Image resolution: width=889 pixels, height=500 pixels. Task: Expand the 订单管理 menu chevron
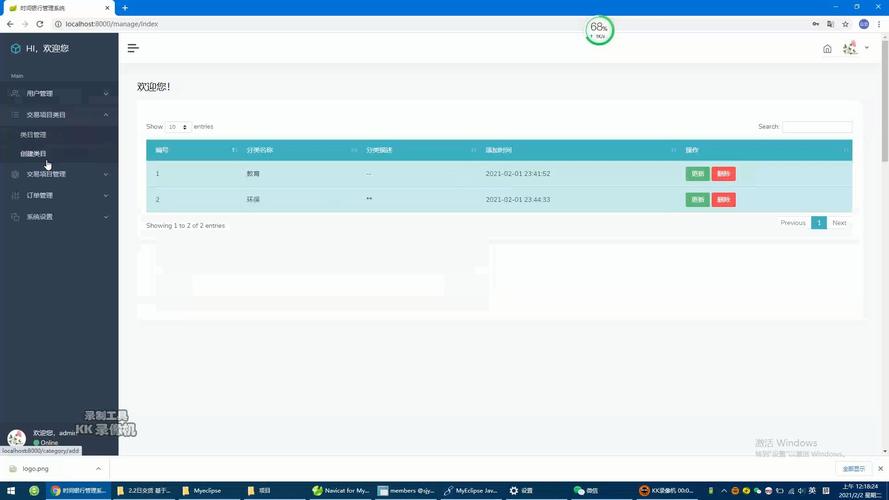(106, 196)
